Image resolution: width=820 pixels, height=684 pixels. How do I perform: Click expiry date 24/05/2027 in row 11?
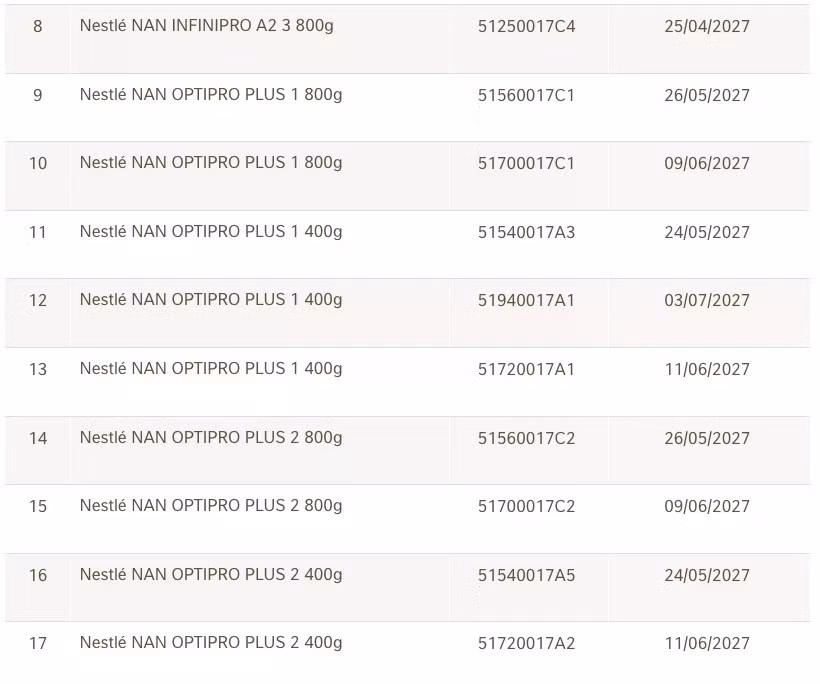coord(706,233)
